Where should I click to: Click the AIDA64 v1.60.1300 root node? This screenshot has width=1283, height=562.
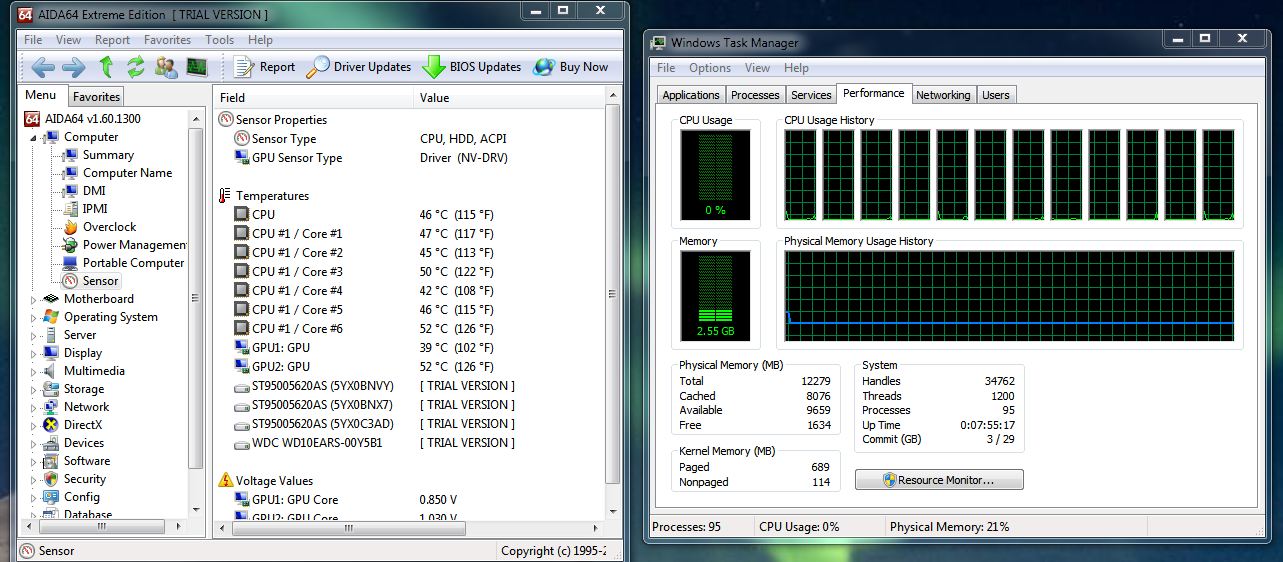tap(92, 118)
